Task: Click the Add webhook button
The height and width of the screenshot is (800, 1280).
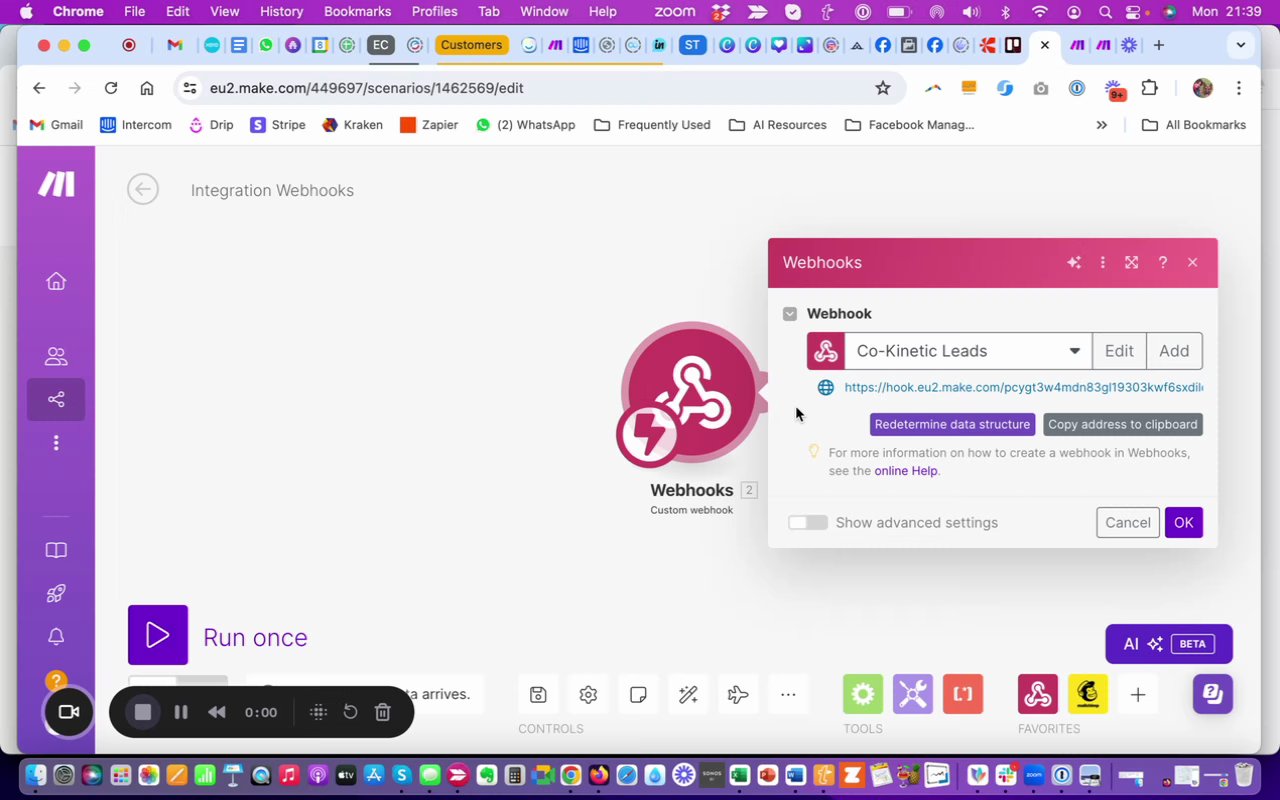Action: (1174, 351)
